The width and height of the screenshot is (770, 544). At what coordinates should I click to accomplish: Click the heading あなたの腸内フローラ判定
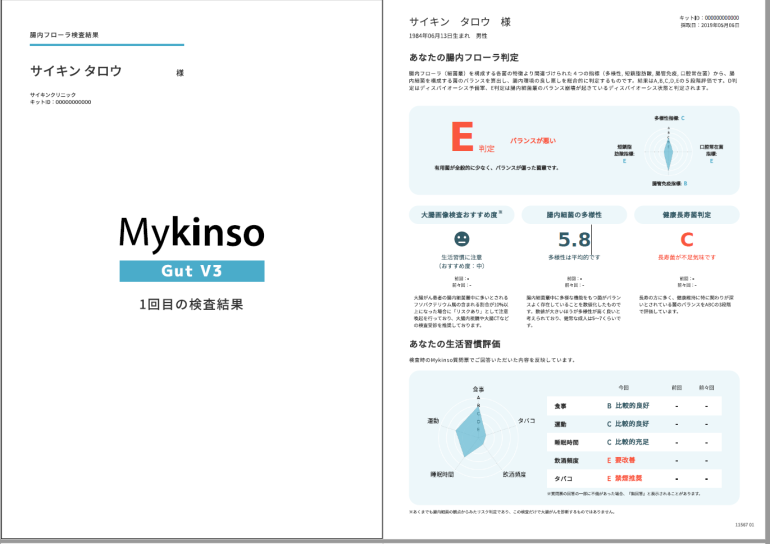pos(464,57)
